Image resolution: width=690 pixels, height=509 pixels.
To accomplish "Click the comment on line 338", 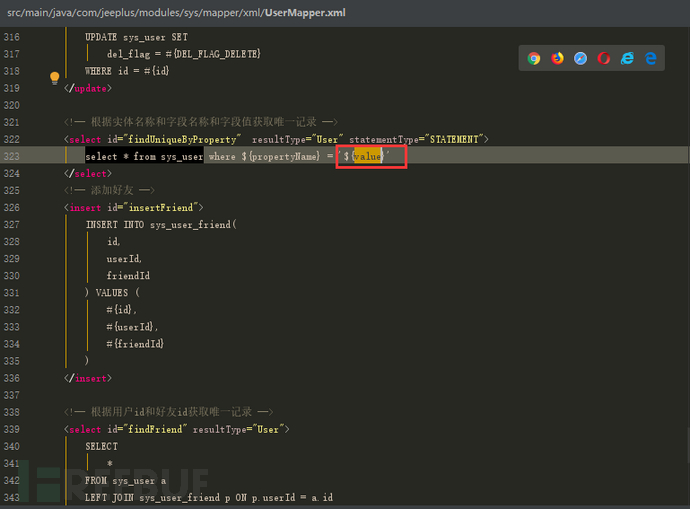I will click(169, 412).
